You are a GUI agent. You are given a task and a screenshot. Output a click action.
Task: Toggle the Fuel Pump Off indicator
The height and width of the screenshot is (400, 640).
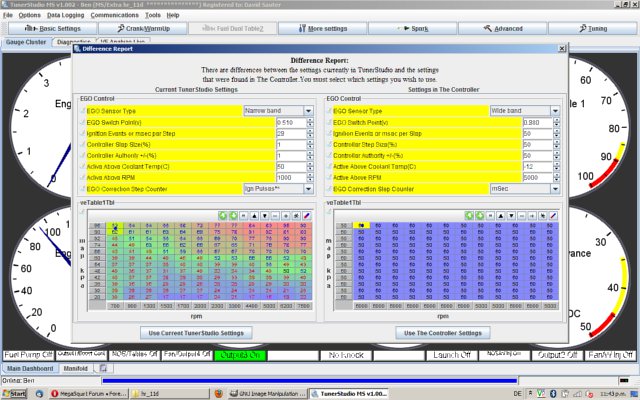(30, 354)
